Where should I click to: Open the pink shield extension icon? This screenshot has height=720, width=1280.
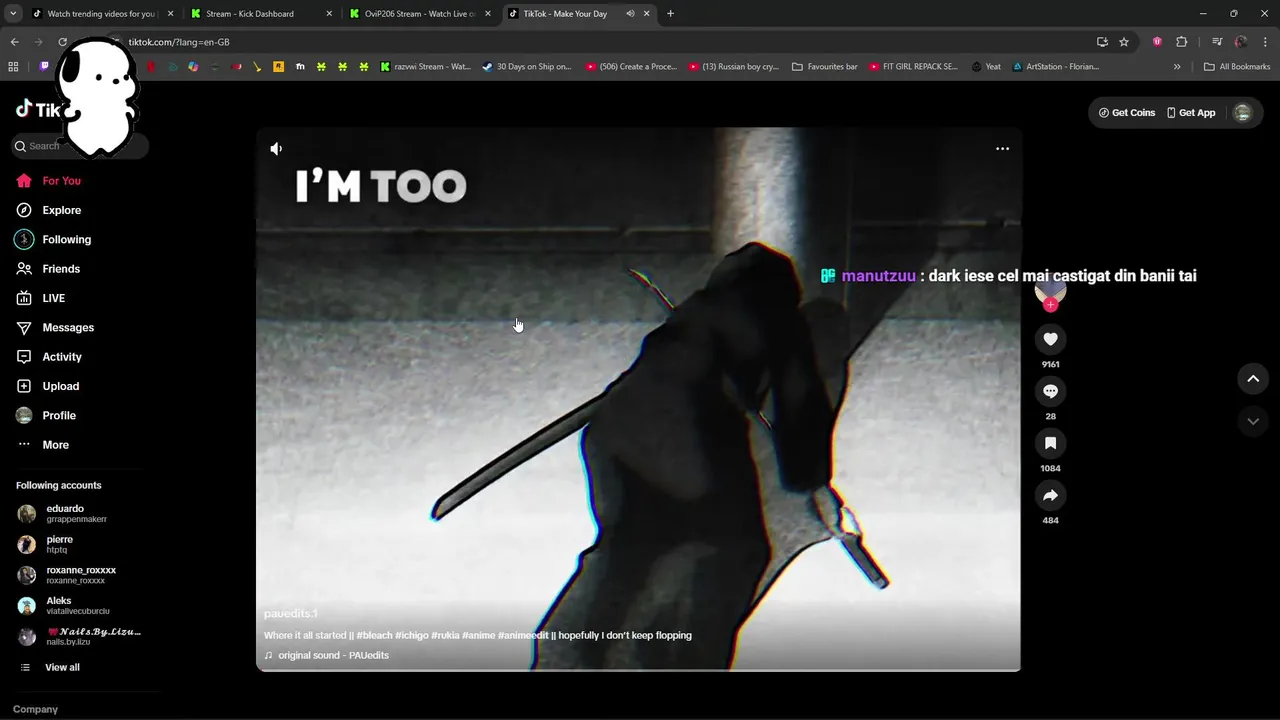tap(1157, 42)
